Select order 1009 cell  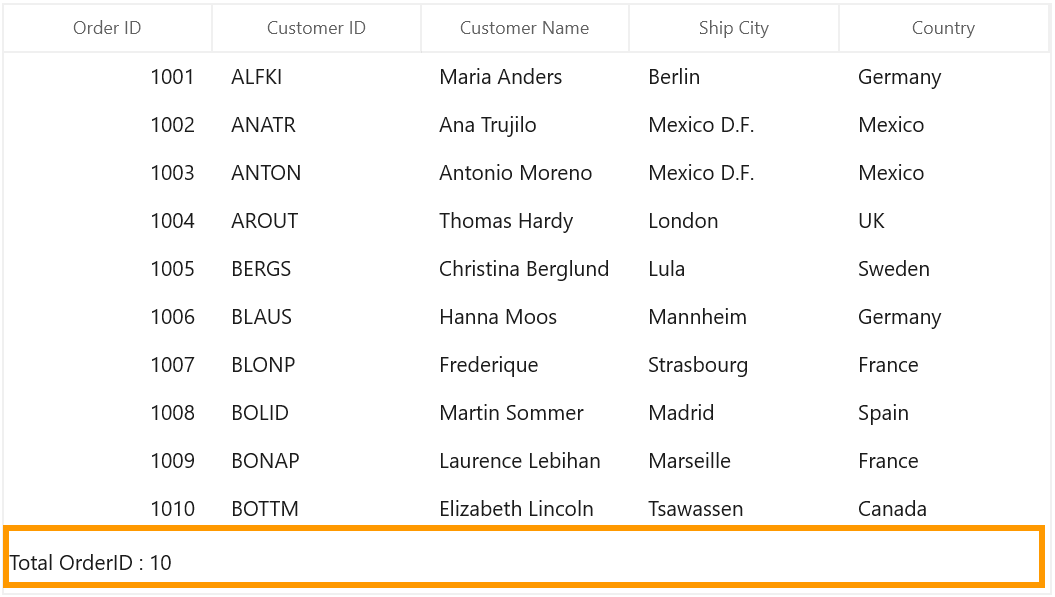point(107,461)
